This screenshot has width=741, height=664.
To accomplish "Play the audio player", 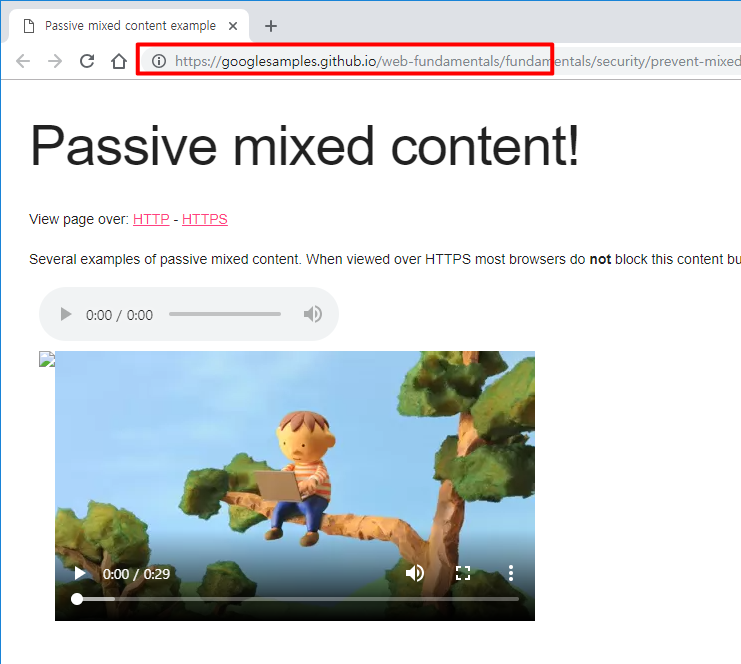I will tap(66, 314).
